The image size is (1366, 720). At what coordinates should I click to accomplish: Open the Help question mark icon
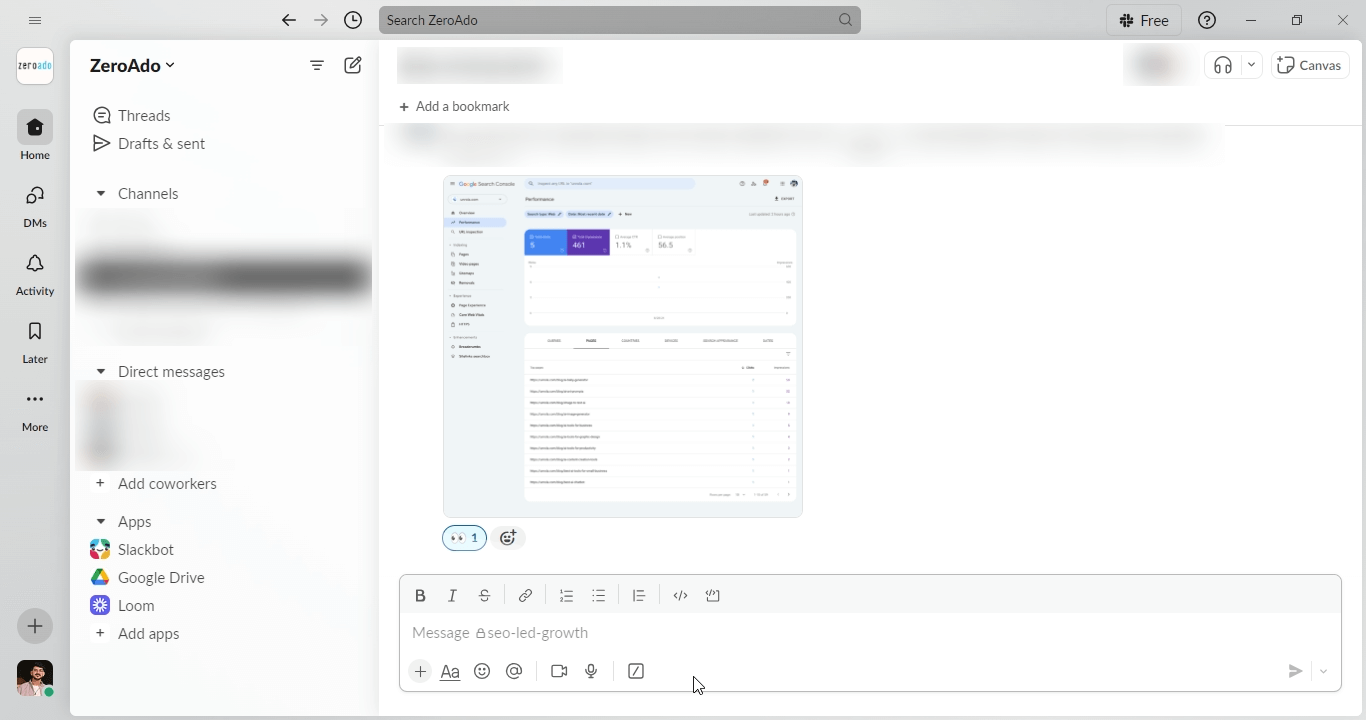[1207, 20]
